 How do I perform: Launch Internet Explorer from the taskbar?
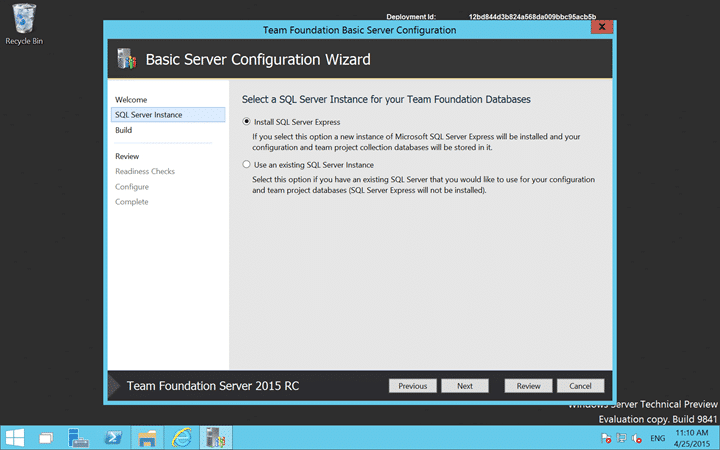(x=181, y=438)
